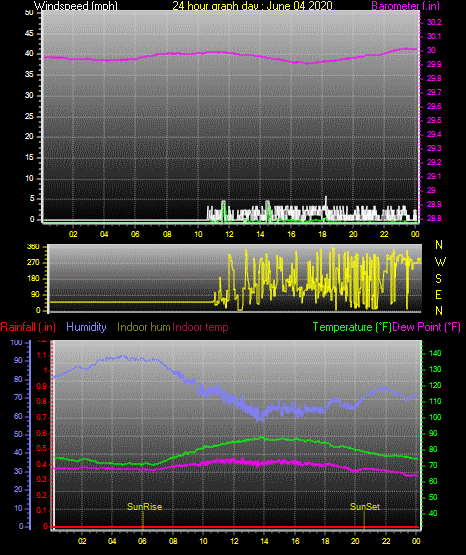The width and height of the screenshot is (466, 555).
Task: Click the Humidity legend label
Action: click(x=86, y=327)
